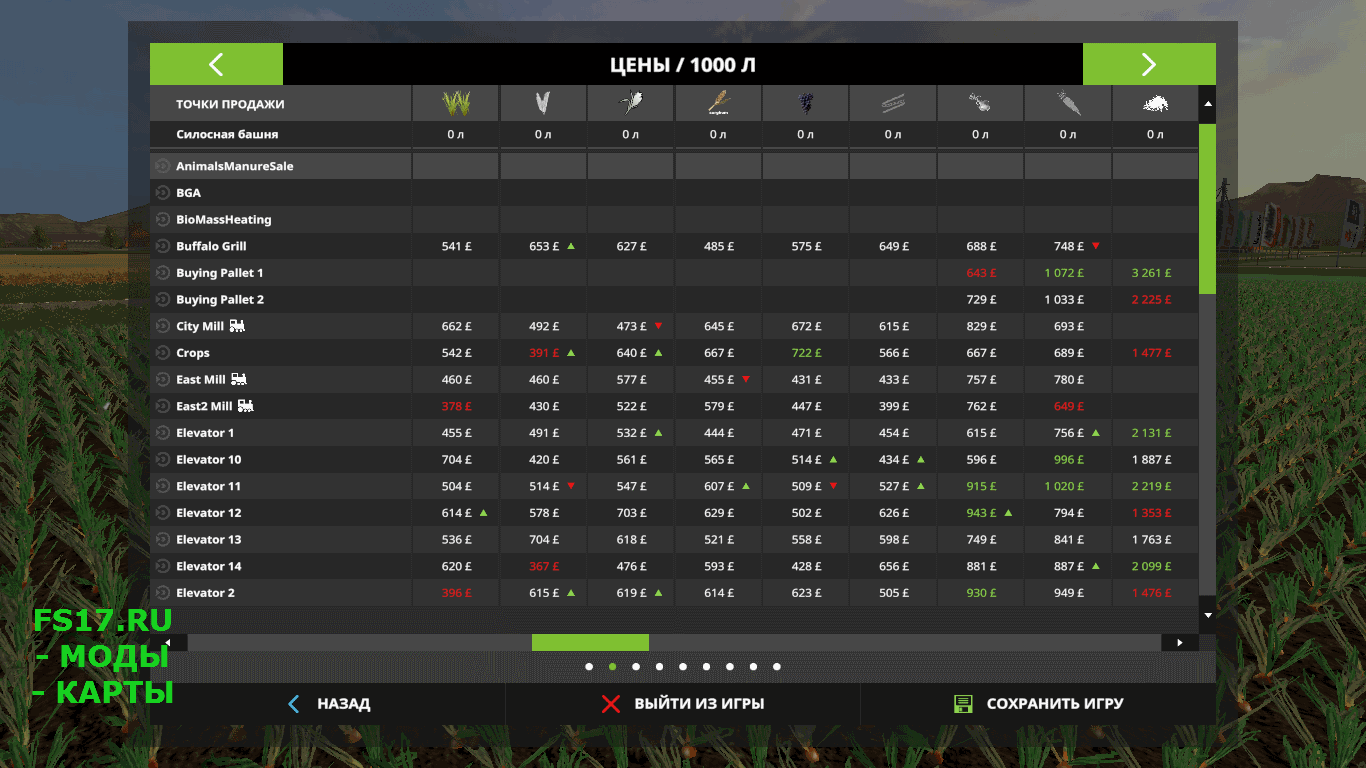Click the red 2 225 £ price cell
Image resolution: width=1366 pixels, height=768 pixels.
point(1151,300)
